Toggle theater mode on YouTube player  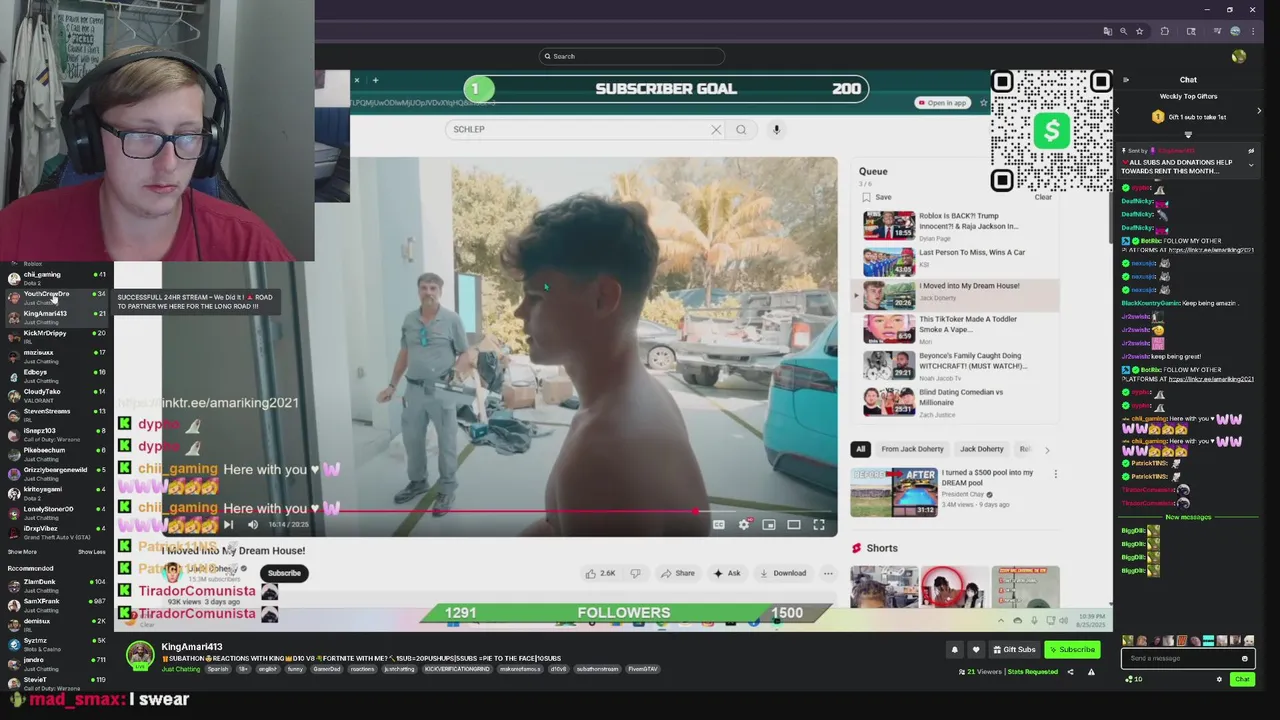[794, 524]
